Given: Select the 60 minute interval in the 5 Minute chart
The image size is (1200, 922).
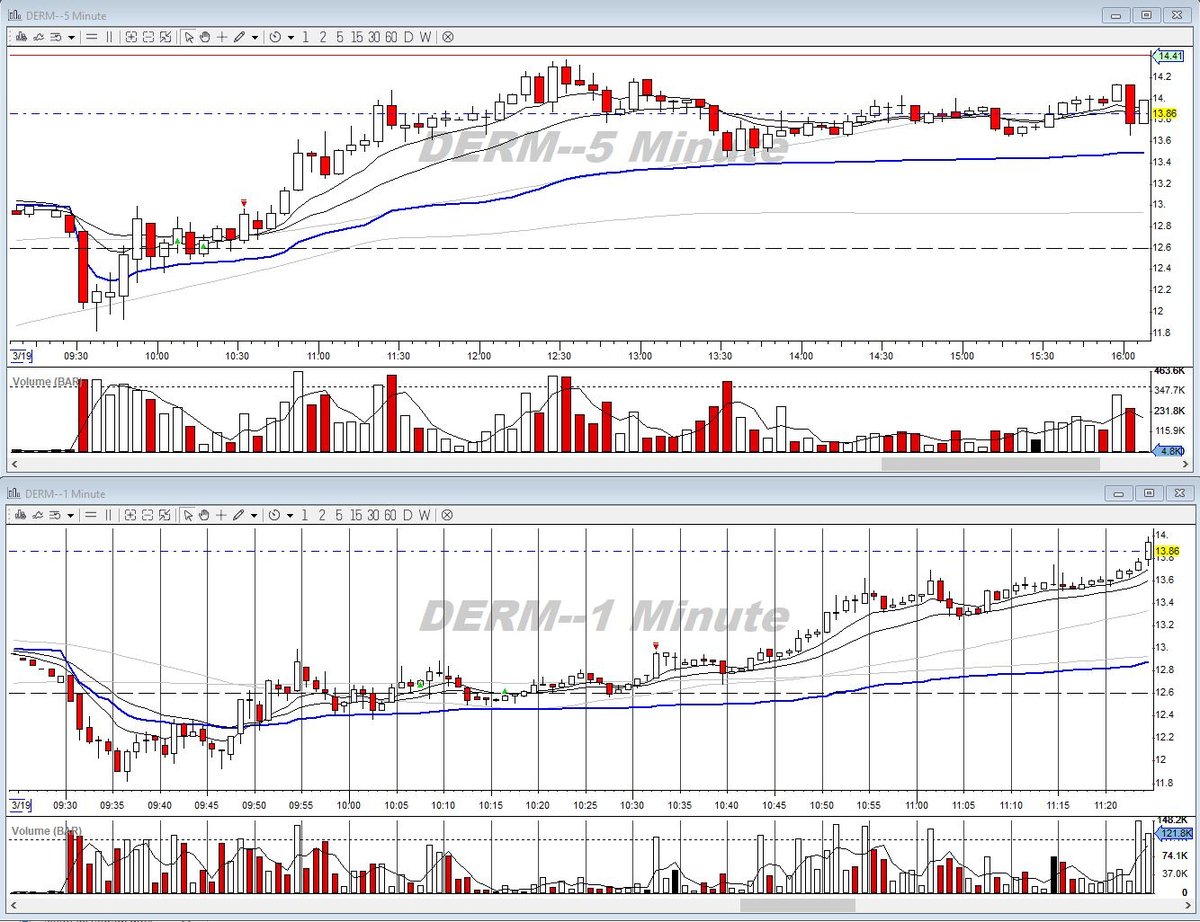Looking at the screenshot, I should 391,37.
